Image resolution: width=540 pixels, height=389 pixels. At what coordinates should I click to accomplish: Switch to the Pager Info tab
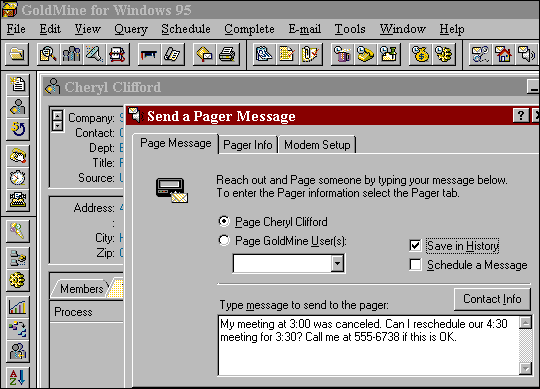point(248,145)
